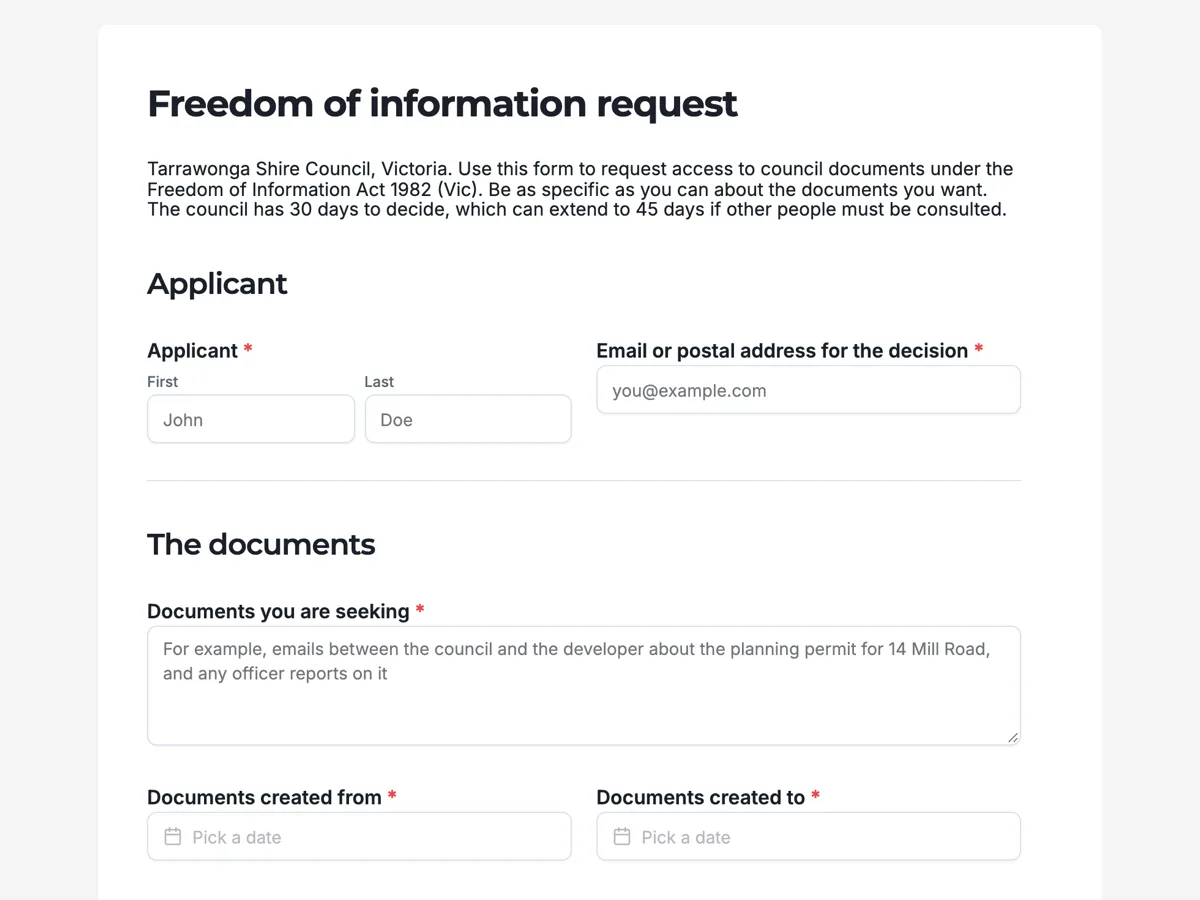The height and width of the screenshot is (900, 1200).
Task: Open the Documents created to date picker
Action: pos(808,836)
